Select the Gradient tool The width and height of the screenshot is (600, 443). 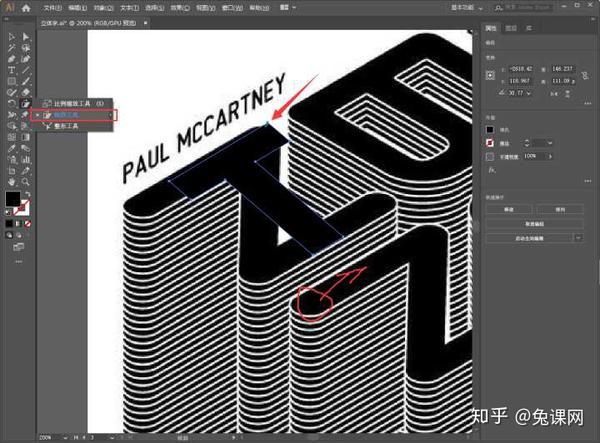[x=26, y=137]
